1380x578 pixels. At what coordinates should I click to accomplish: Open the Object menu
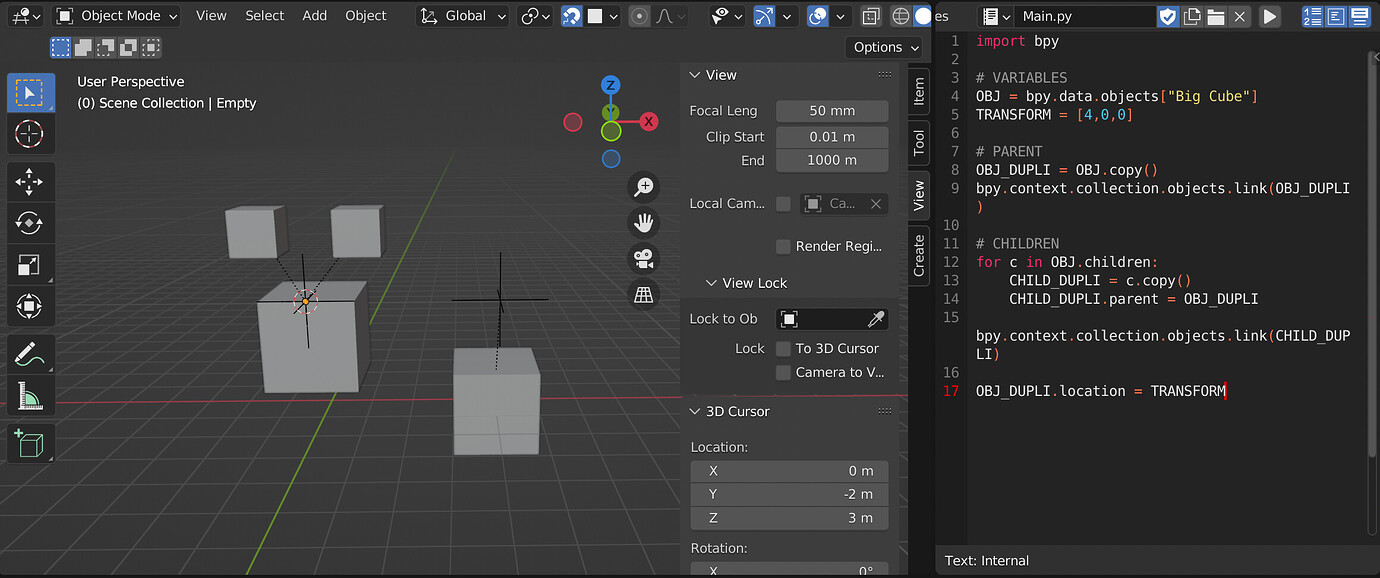(x=366, y=16)
